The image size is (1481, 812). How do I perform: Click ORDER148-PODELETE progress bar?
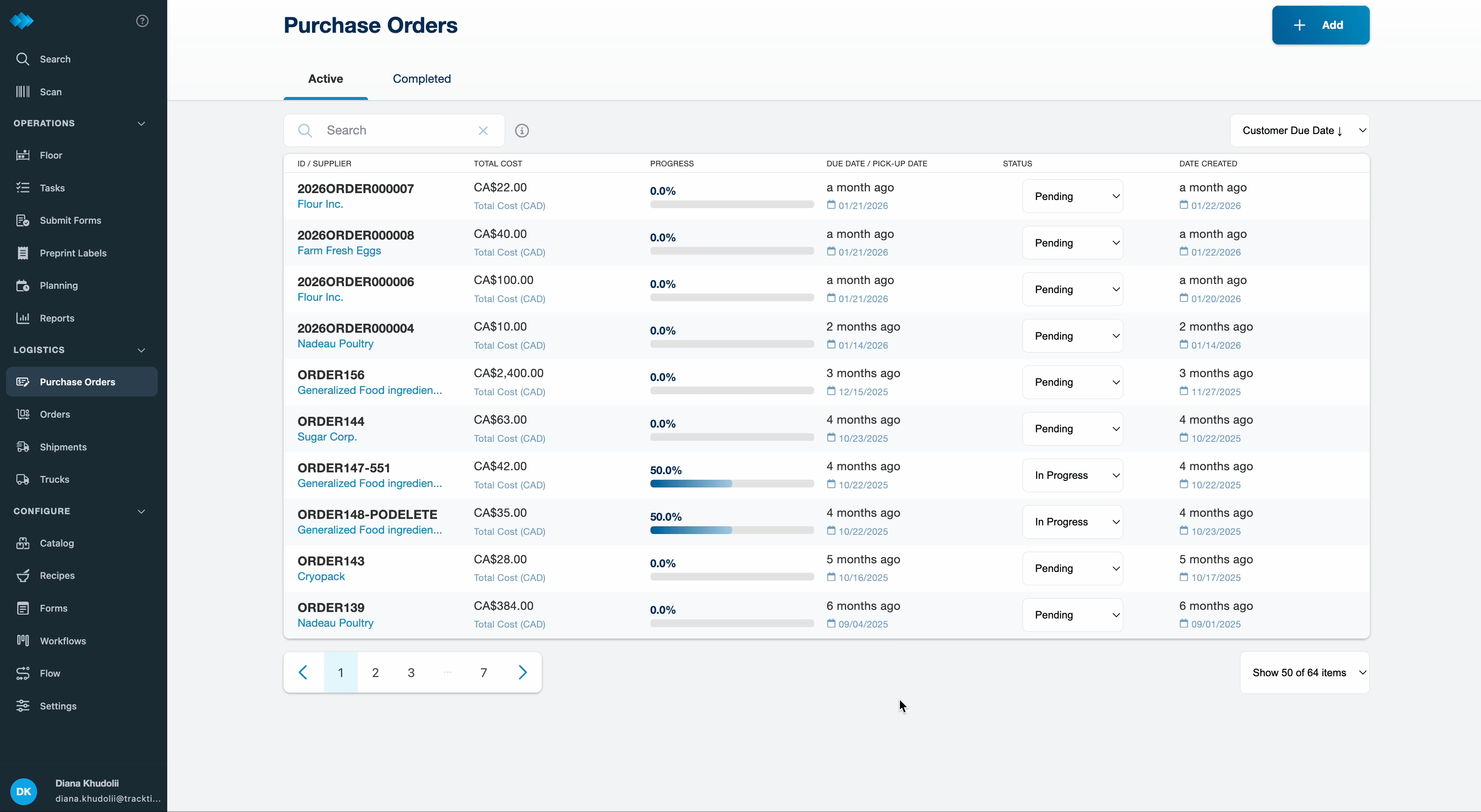(731, 530)
